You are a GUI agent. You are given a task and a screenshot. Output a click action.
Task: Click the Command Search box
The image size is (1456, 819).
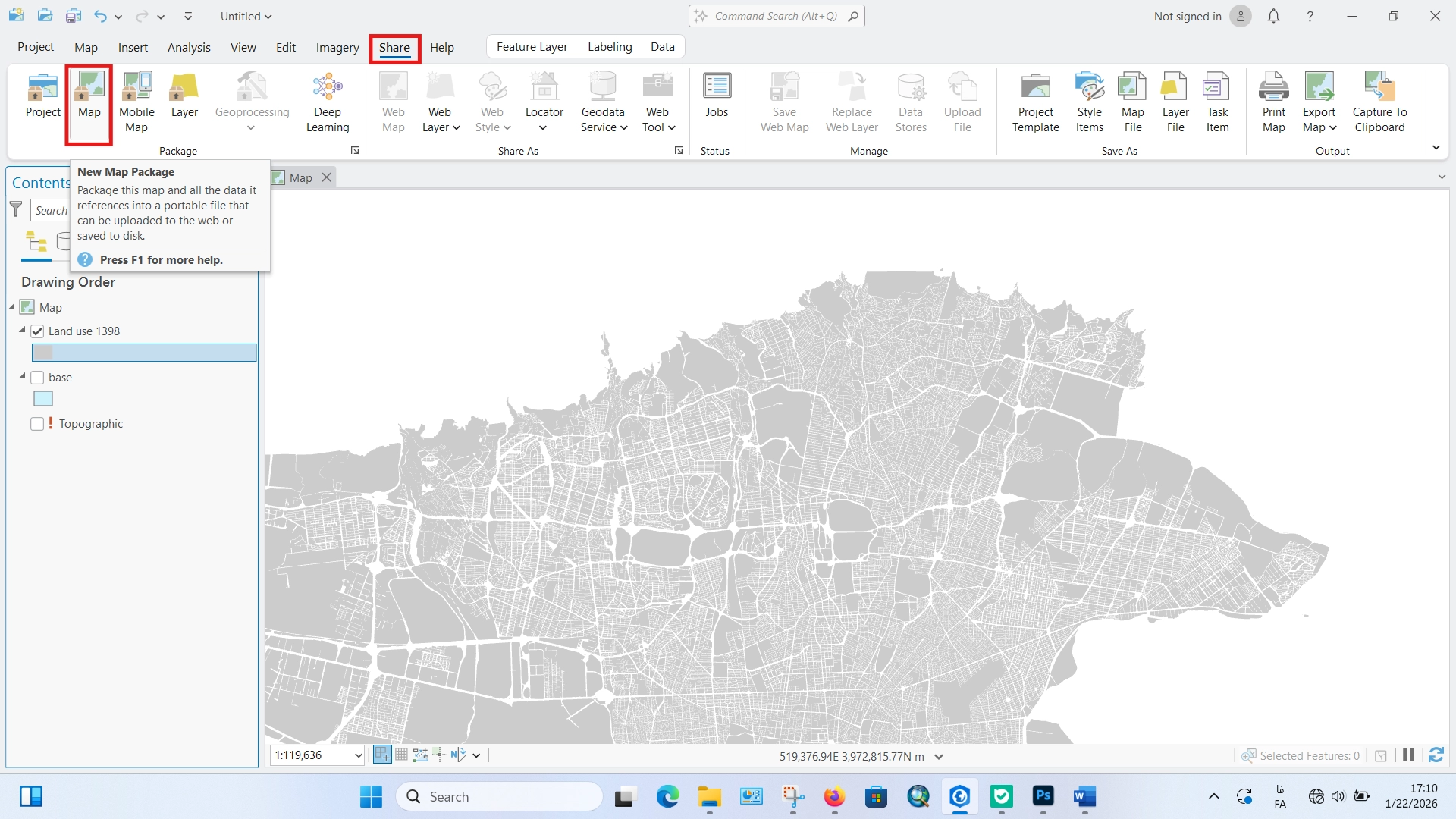coord(777,16)
